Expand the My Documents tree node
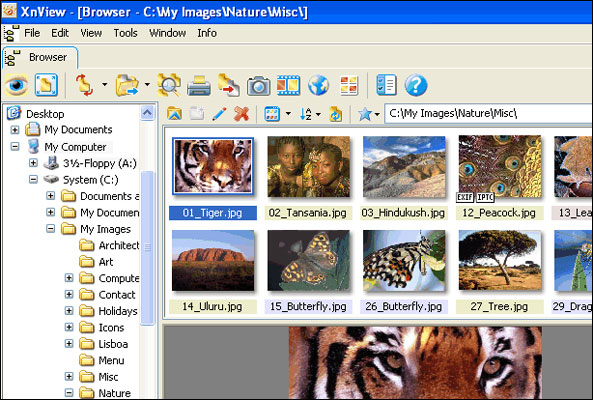 tap(15, 130)
